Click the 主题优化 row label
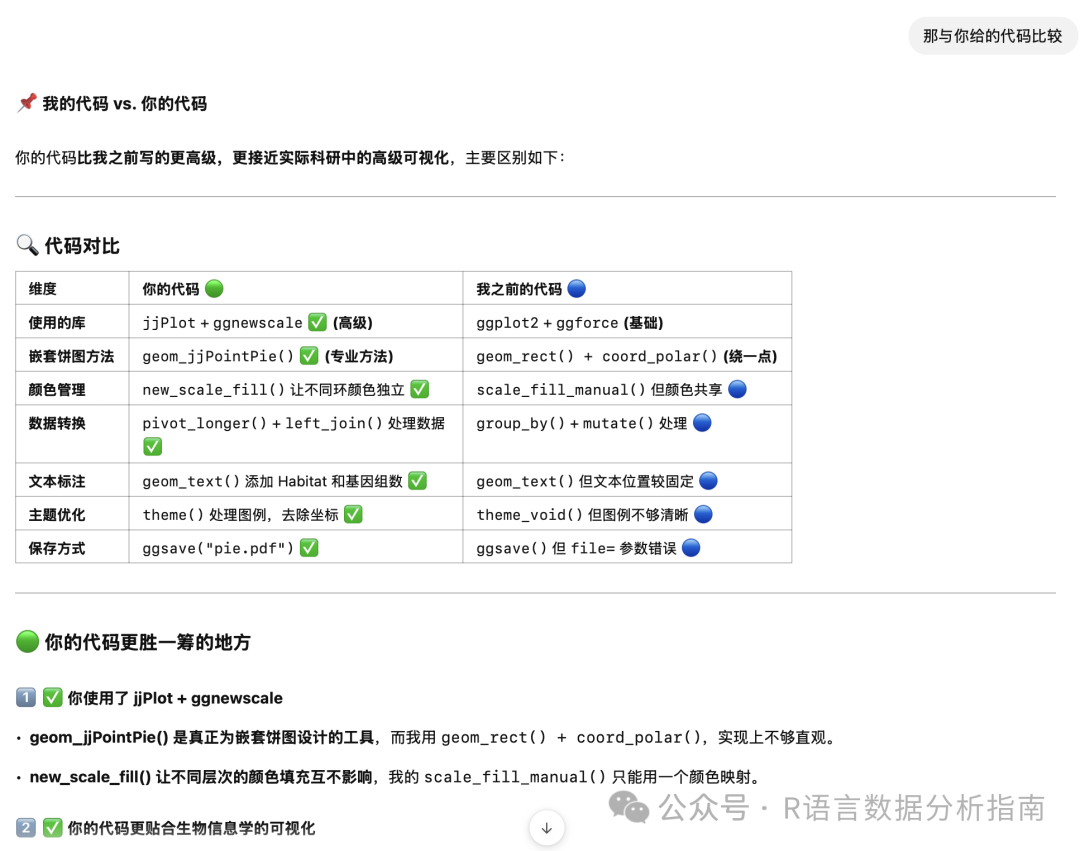The height and width of the screenshot is (851, 1080). click(57, 515)
